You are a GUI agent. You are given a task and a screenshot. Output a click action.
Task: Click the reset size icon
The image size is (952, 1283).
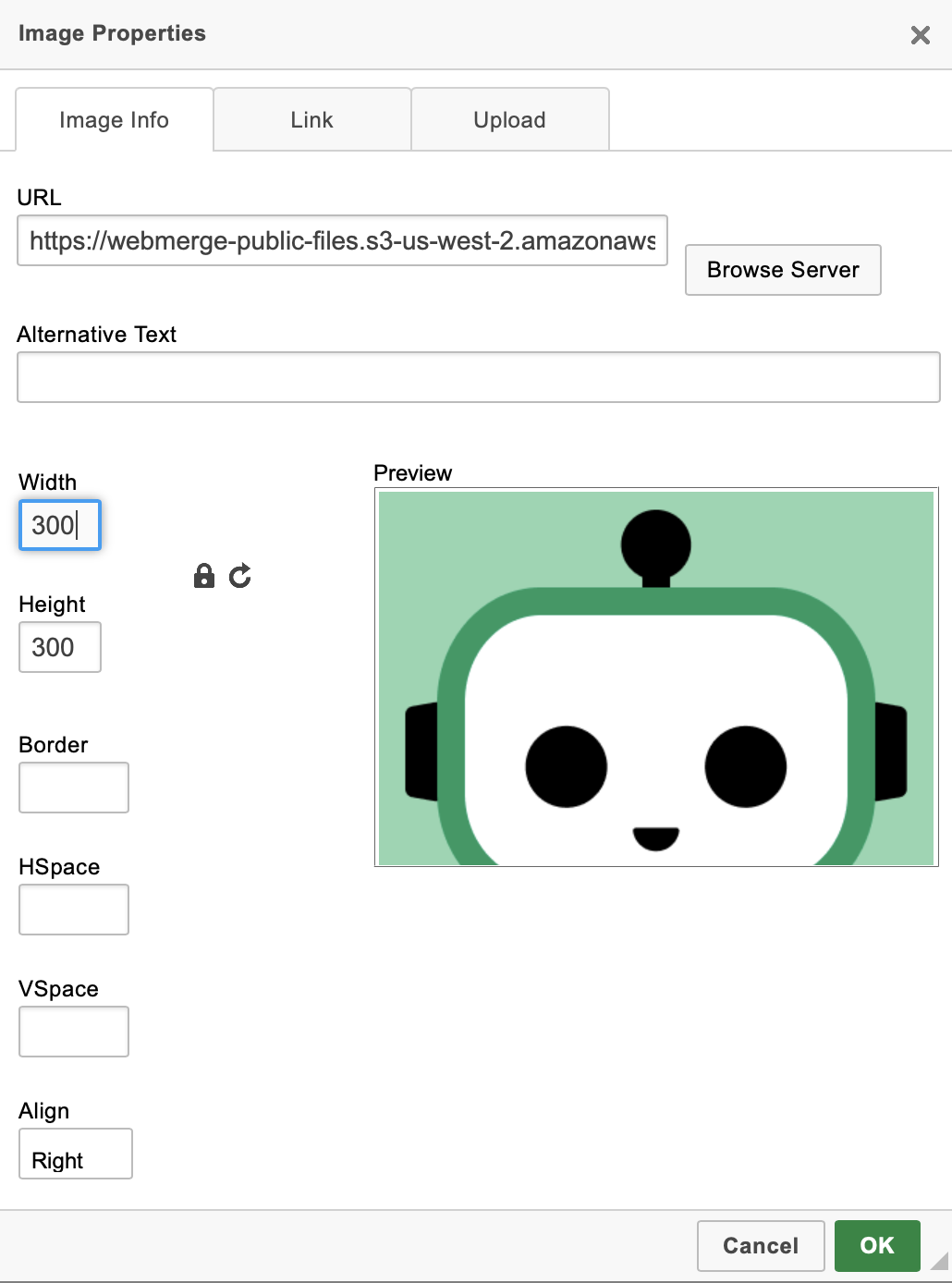[240, 577]
